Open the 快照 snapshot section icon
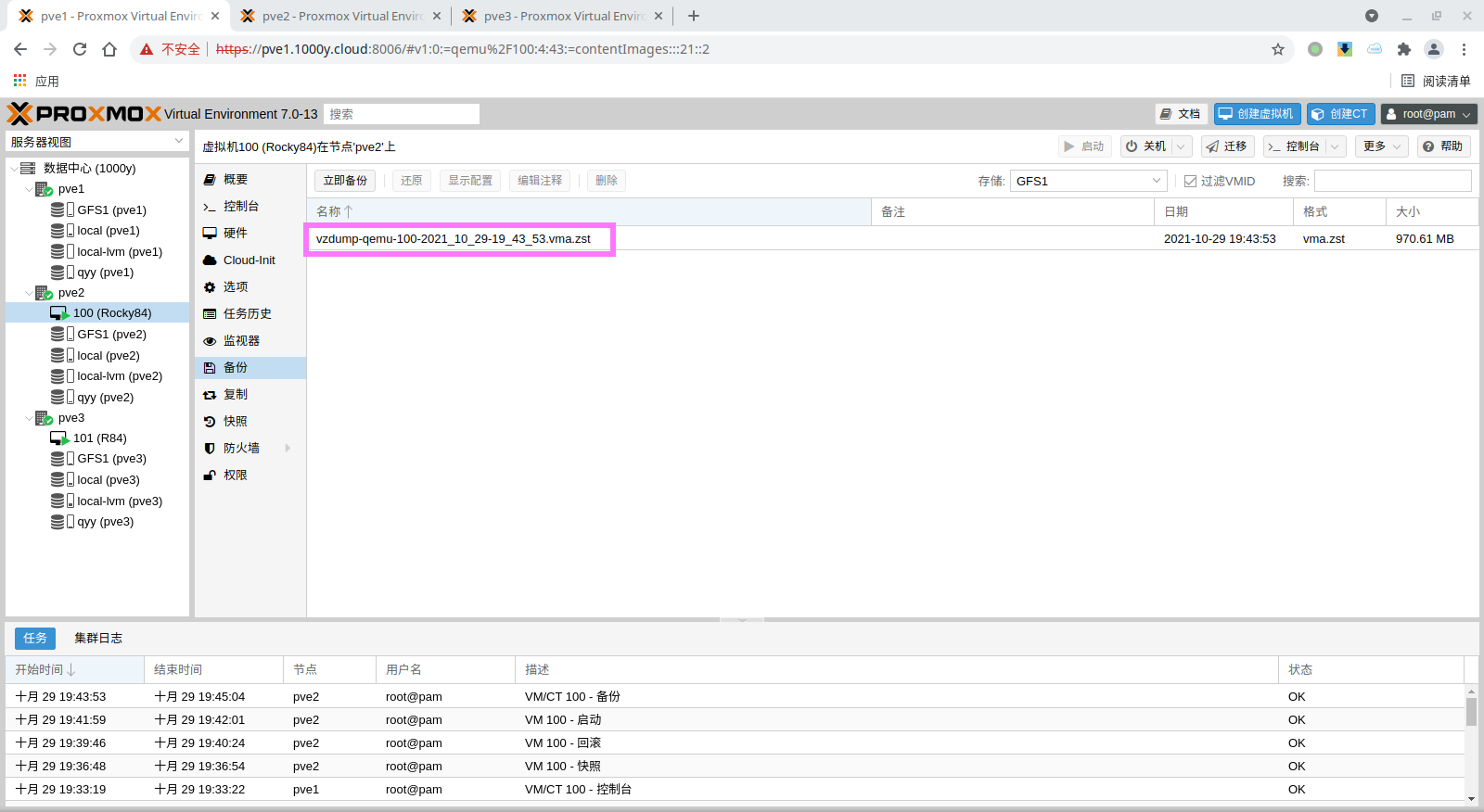The image size is (1484, 812). (x=210, y=422)
